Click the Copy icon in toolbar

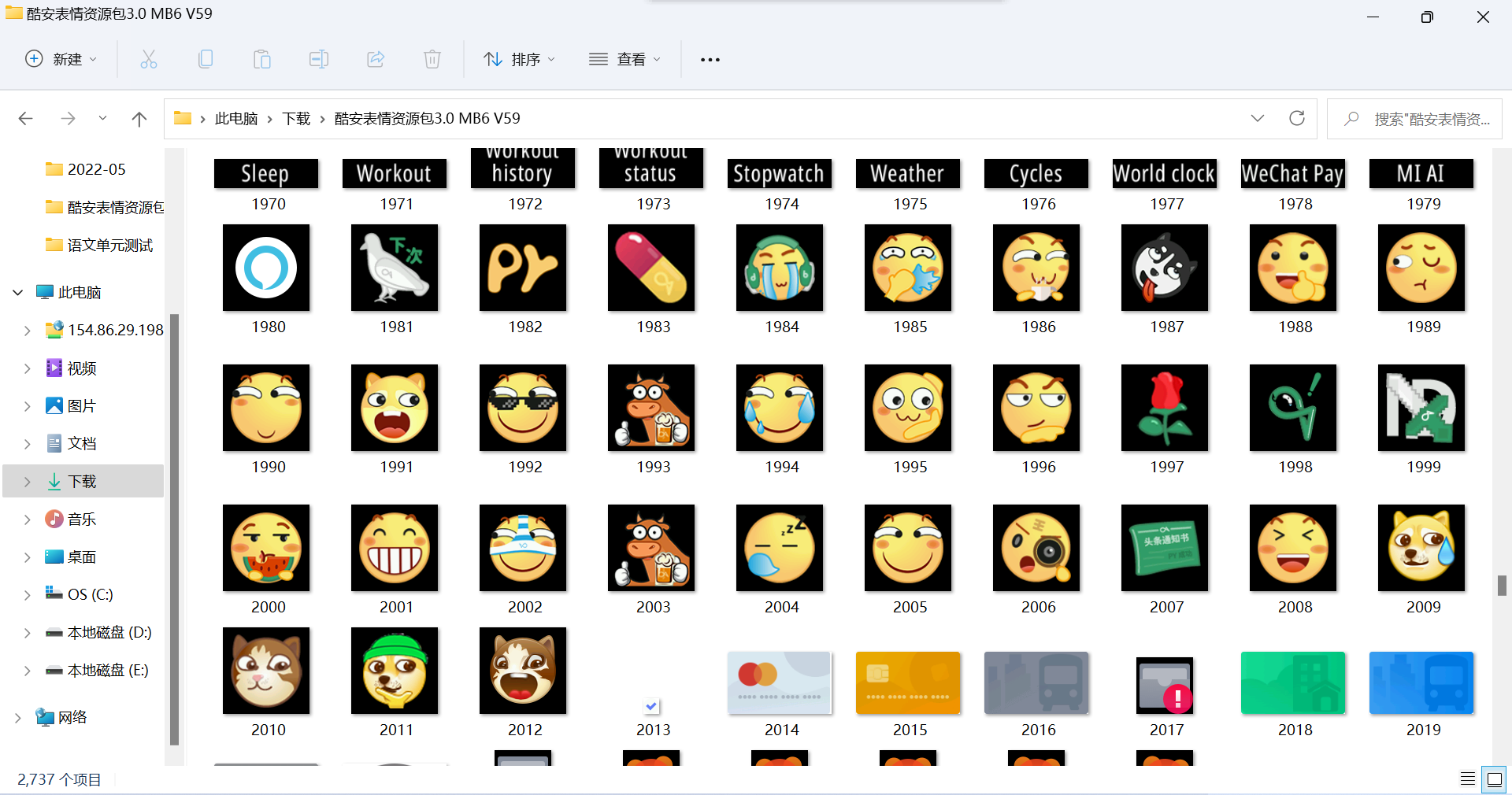206,59
